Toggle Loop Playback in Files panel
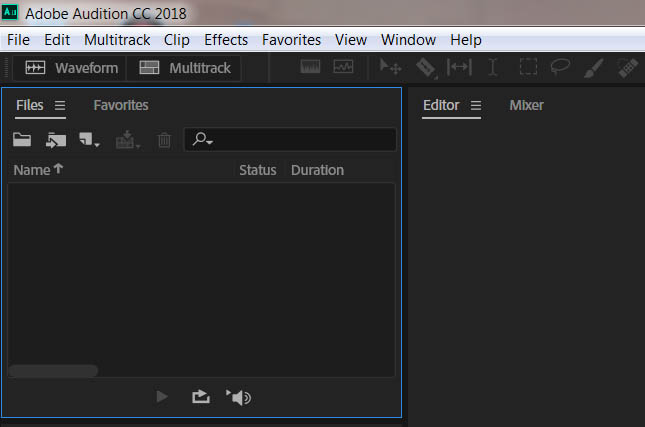The image size is (645, 427). (201, 397)
